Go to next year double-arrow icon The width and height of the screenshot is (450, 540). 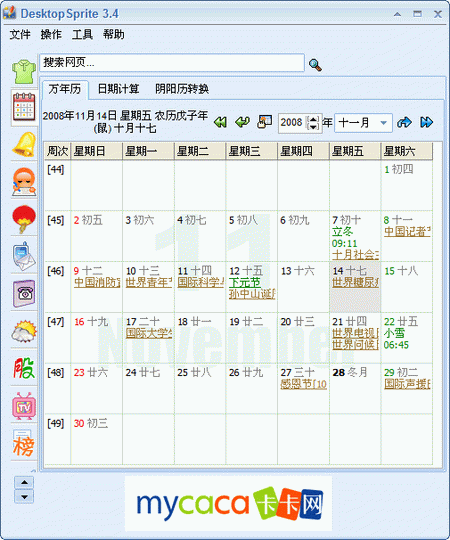(427, 122)
